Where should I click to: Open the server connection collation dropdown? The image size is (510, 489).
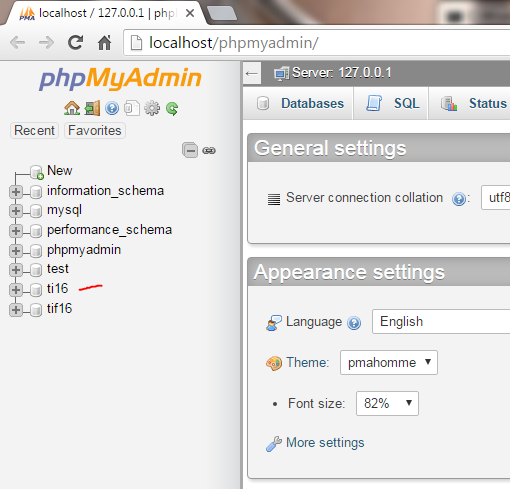(496, 198)
